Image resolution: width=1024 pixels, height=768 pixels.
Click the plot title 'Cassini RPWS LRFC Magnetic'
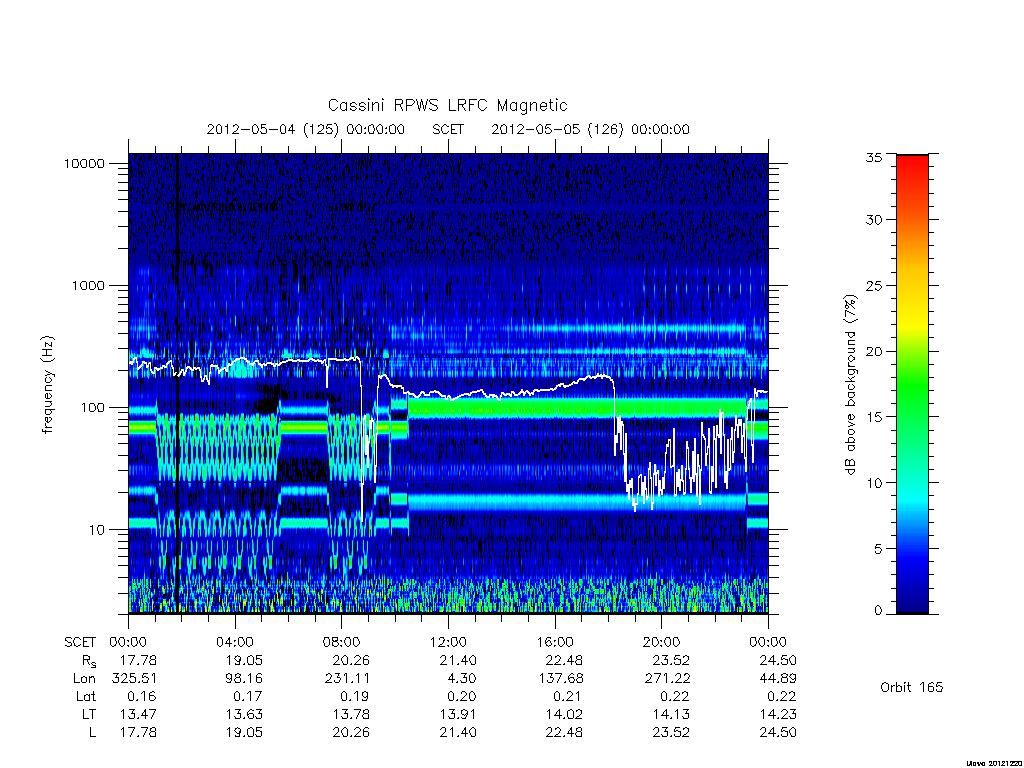[x=447, y=105]
